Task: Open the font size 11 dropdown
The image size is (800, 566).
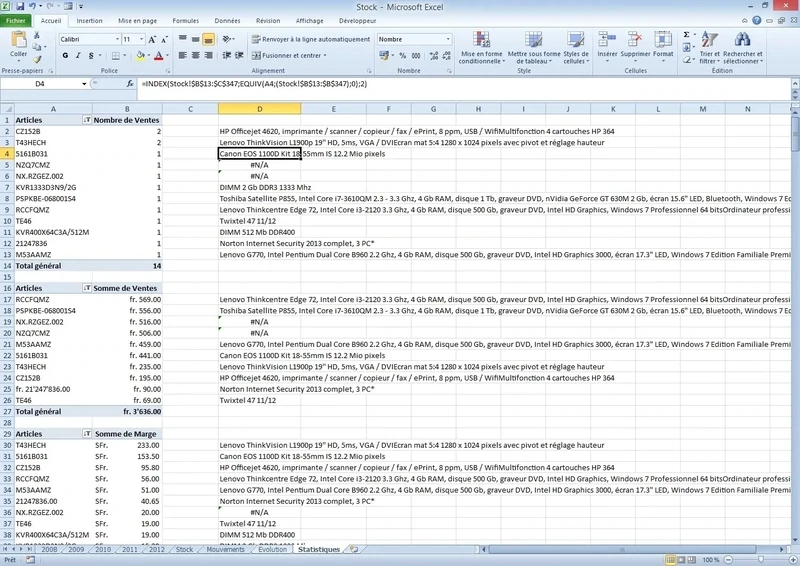Action: (x=141, y=39)
